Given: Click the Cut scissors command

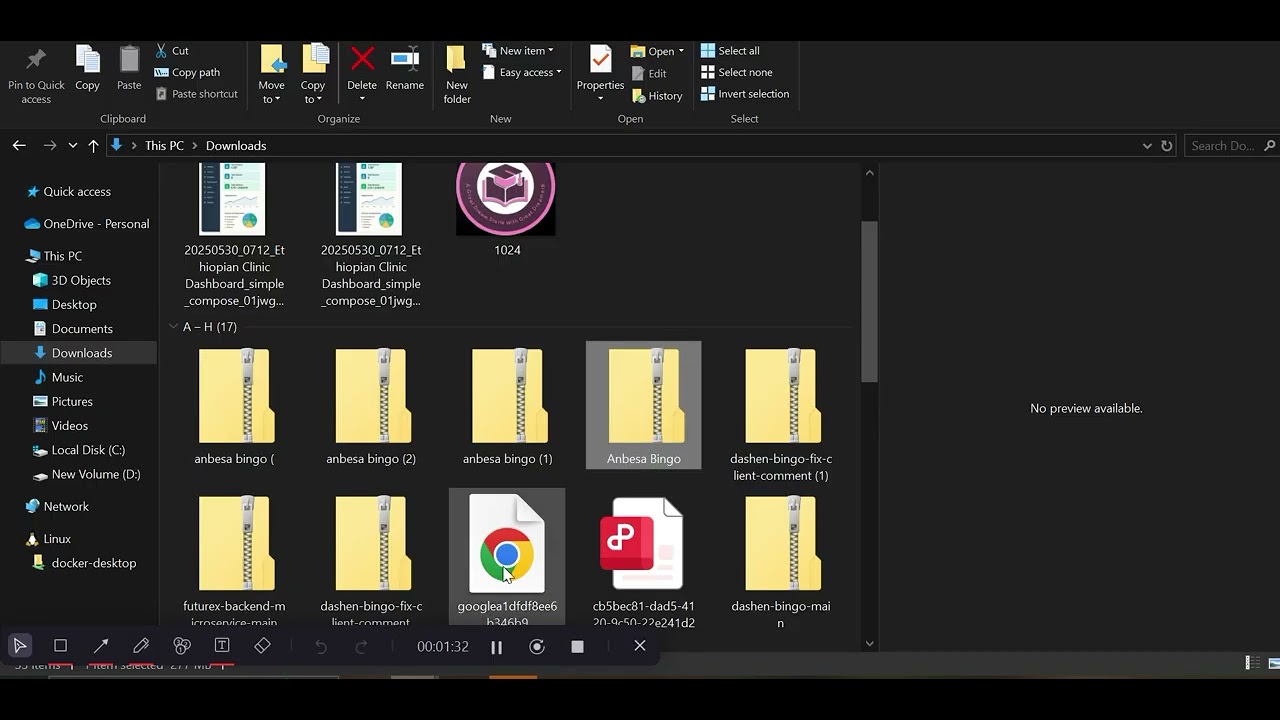Looking at the screenshot, I should [x=171, y=51].
